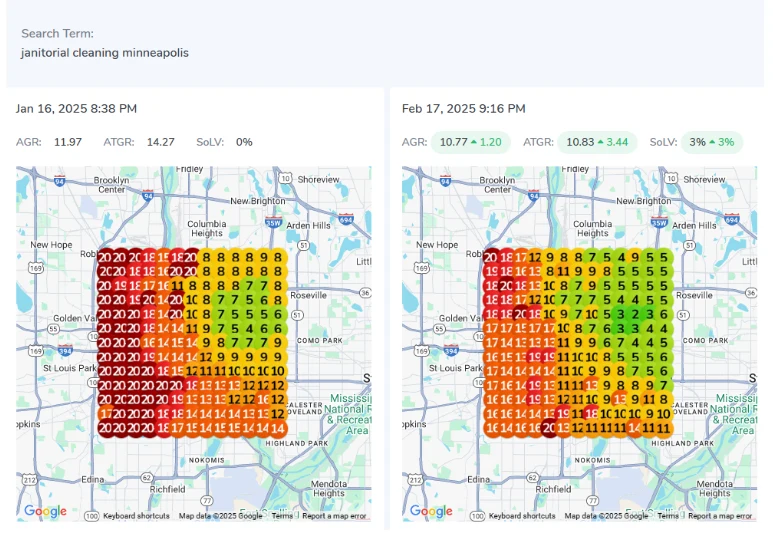Click the Google logo on the Feb 17 map
Image resolution: width=773 pixels, height=533 pixels.
point(431,511)
